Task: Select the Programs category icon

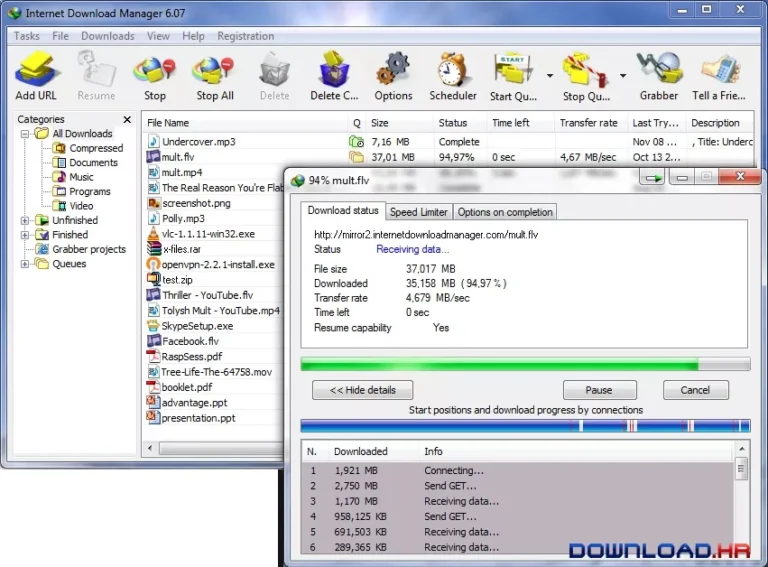Action: (59, 191)
